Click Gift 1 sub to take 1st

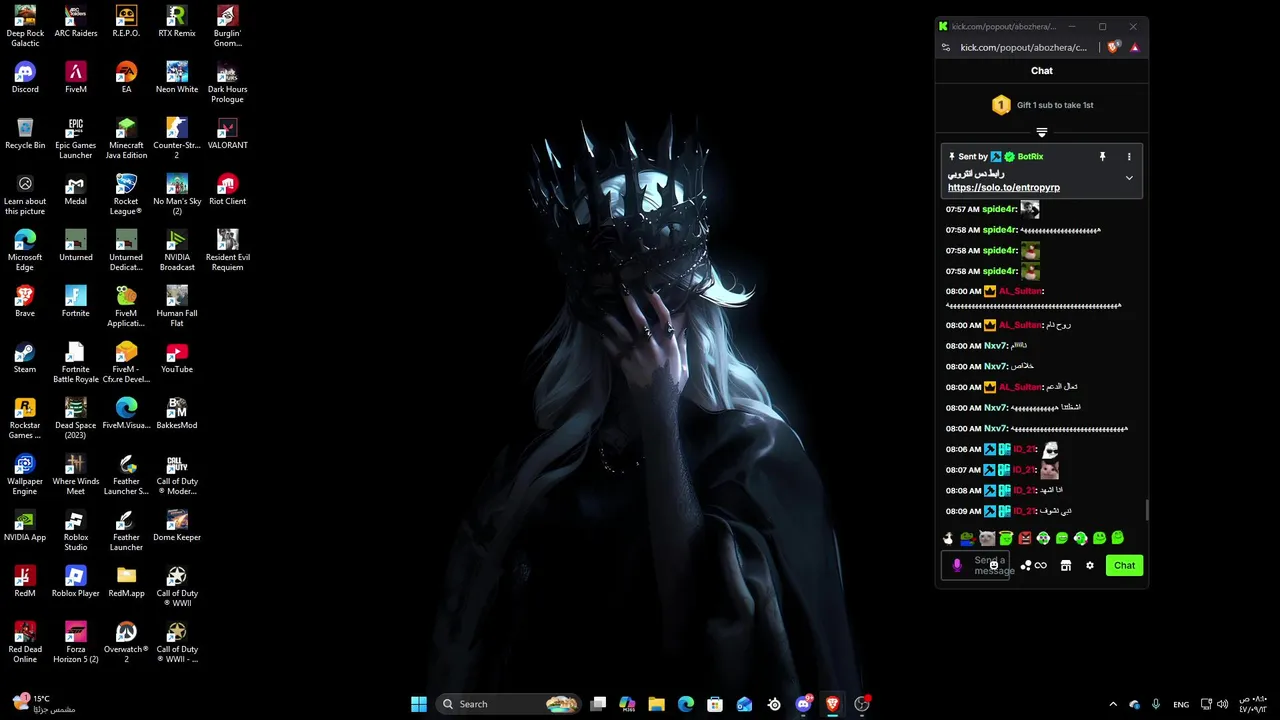pos(1055,105)
